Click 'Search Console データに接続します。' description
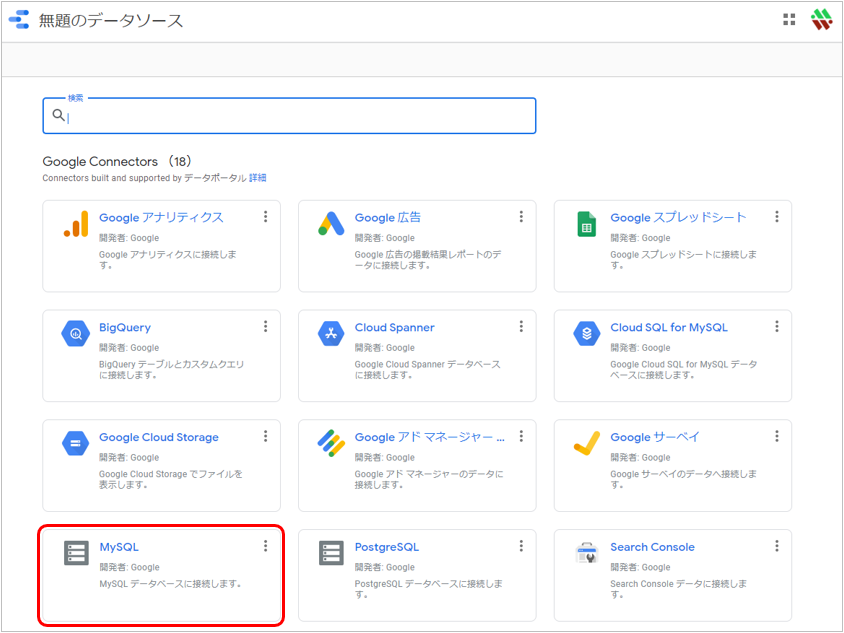This screenshot has height=633, width=844. (x=678, y=589)
